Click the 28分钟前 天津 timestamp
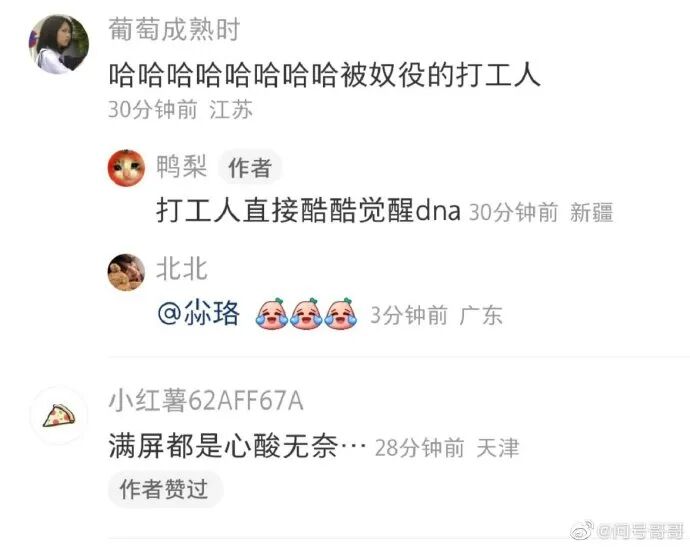This screenshot has height=547, width=690. click(x=447, y=448)
